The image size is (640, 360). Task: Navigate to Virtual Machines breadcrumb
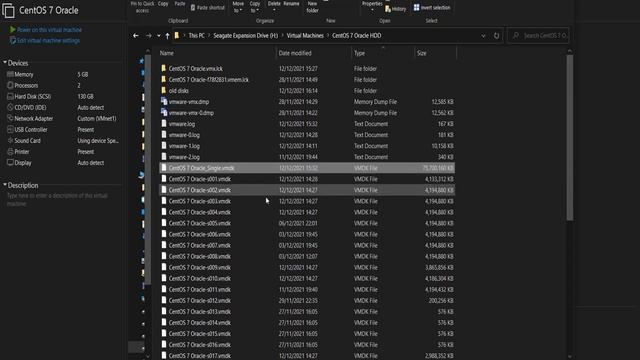click(x=305, y=36)
